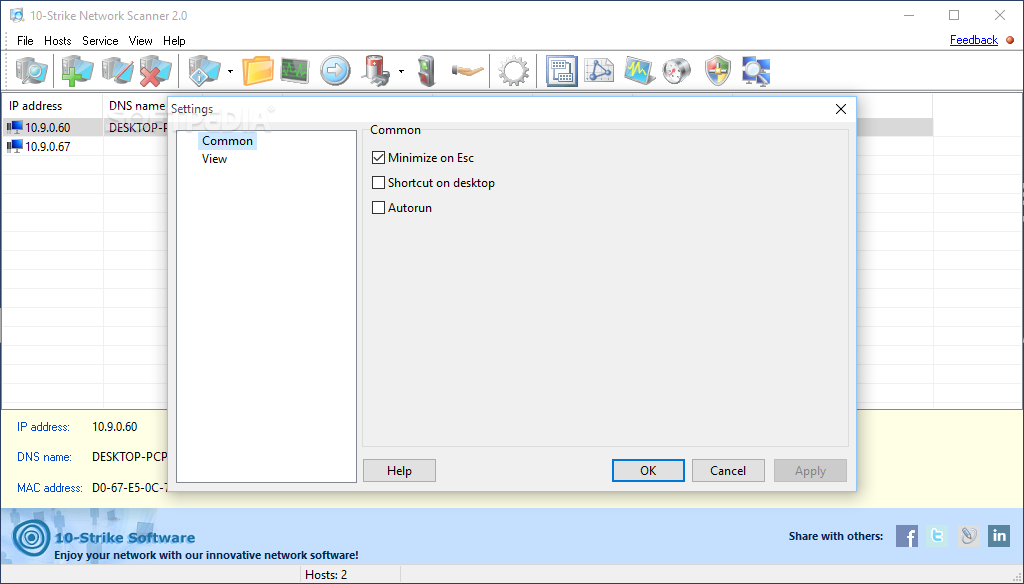The width and height of the screenshot is (1024, 584).
Task: Enable the Autorun checkbox
Action: tap(378, 208)
